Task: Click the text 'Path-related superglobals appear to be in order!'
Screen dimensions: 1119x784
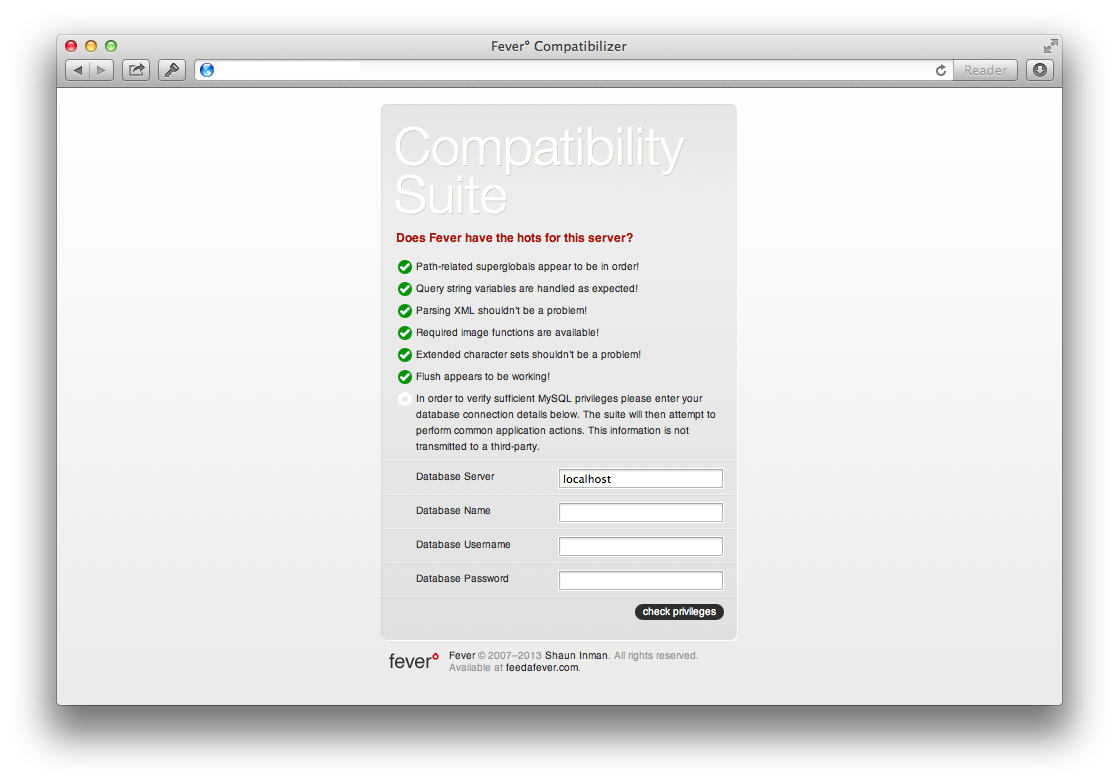Action: tap(527, 266)
